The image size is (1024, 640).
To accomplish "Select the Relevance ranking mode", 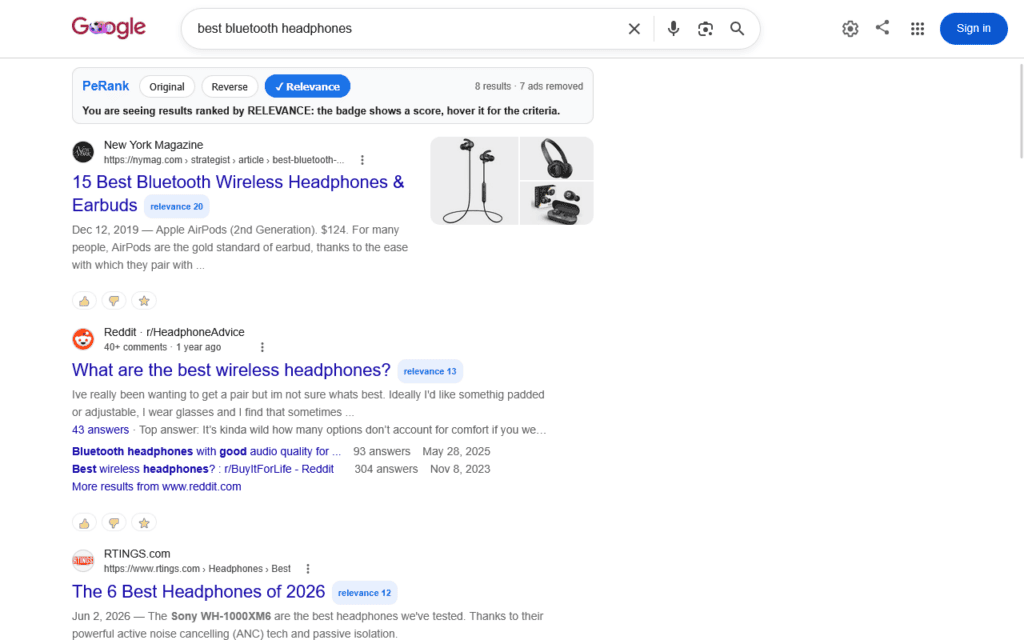I will (308, 87).
